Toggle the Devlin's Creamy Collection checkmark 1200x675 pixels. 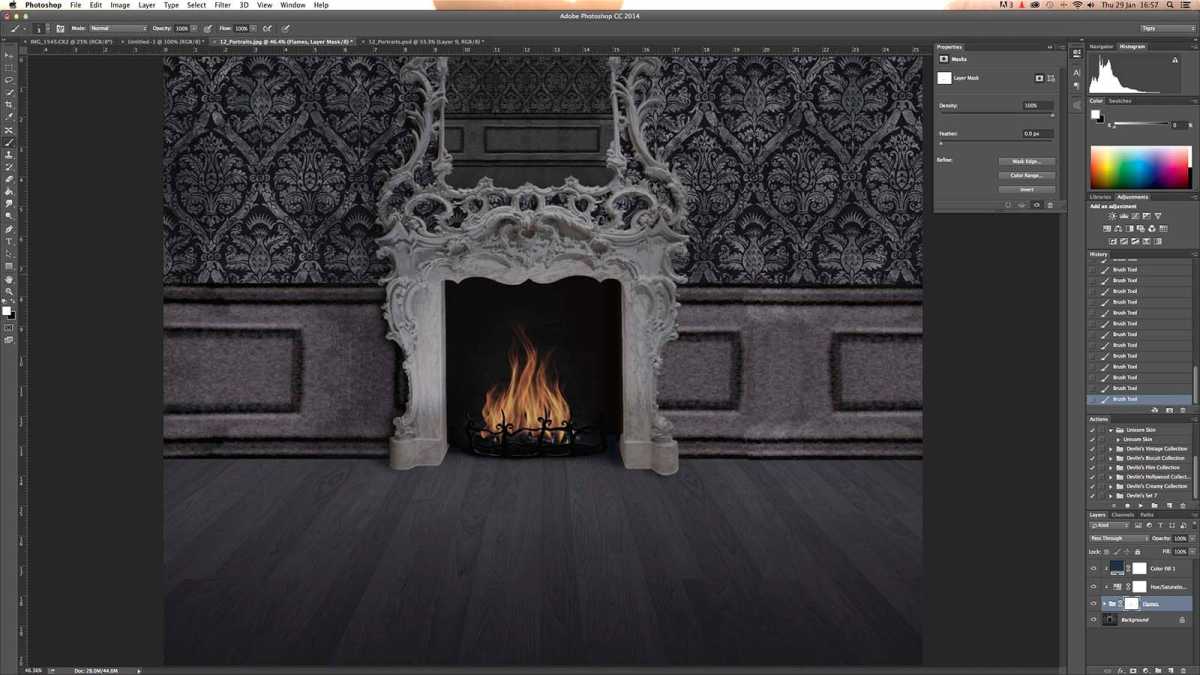click(1092, 486)
